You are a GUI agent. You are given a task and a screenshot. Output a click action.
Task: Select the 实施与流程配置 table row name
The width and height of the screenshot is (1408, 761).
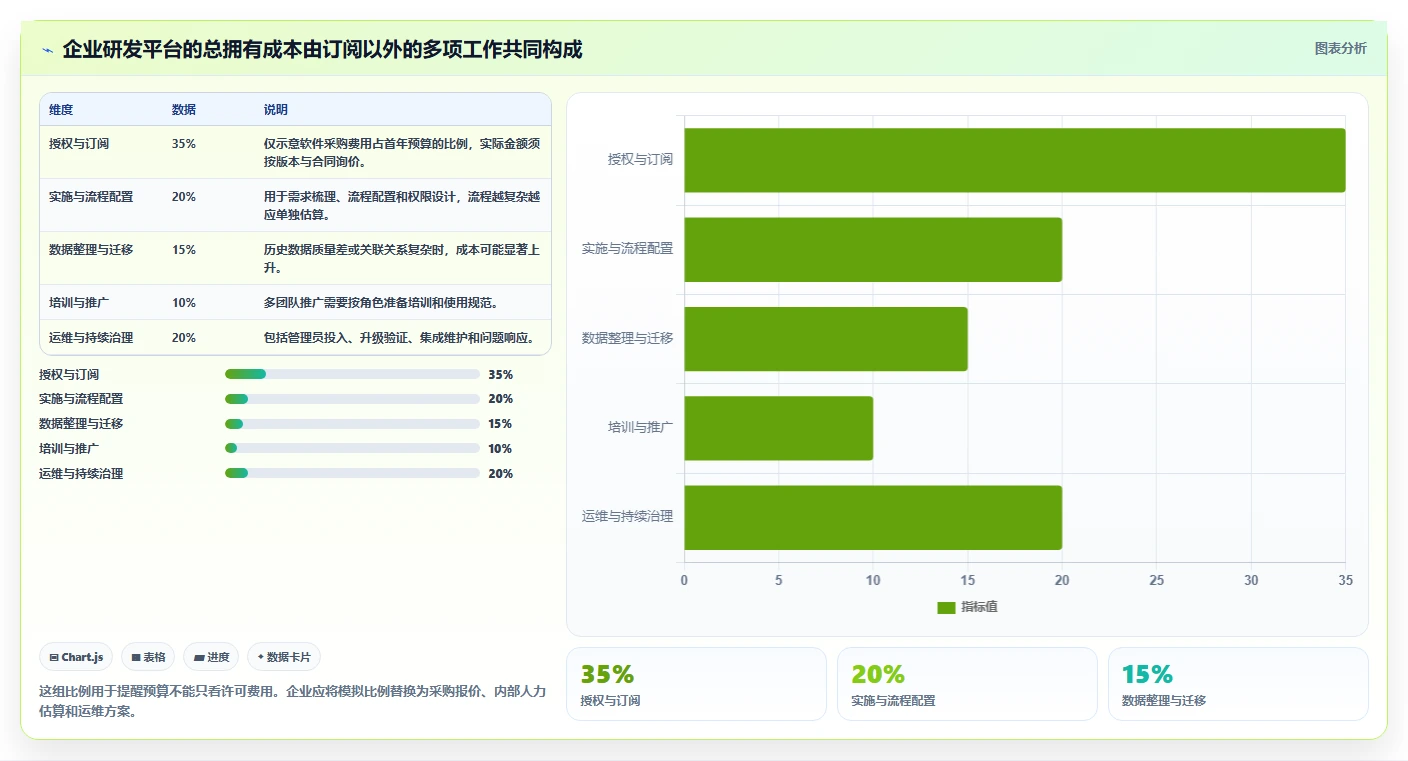tap(91, 197)
